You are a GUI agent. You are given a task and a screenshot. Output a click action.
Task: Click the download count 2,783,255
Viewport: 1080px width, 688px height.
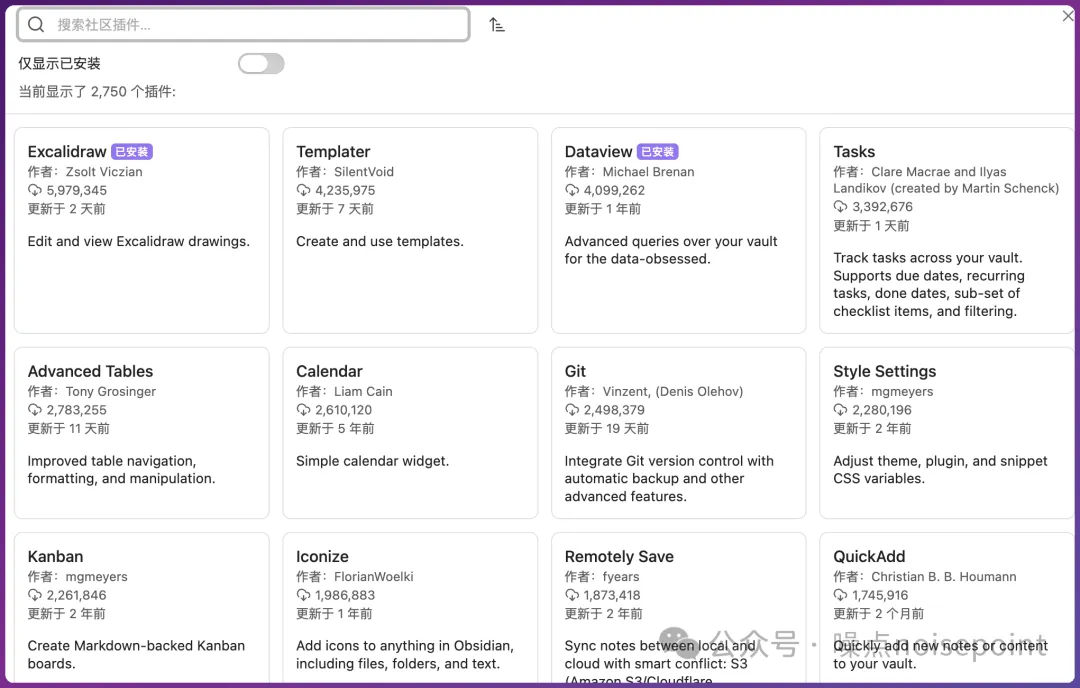click(x=76, y=410)
